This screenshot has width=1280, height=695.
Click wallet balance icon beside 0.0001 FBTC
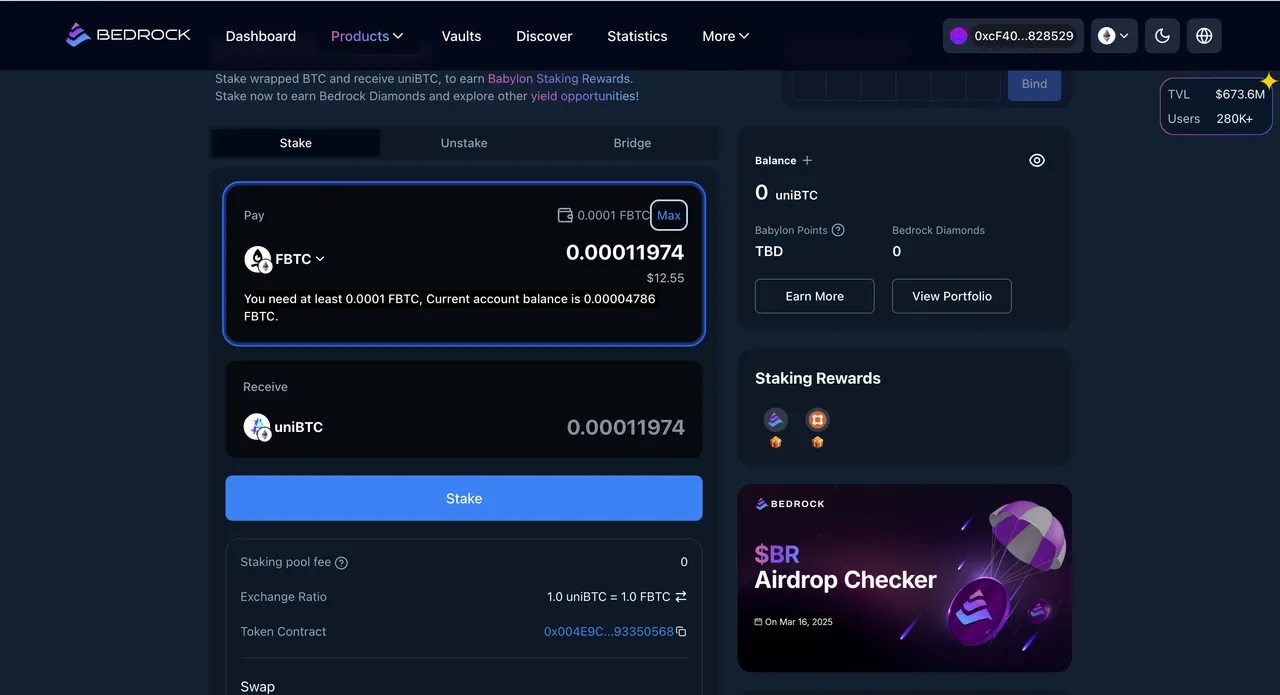click(565, 215)
